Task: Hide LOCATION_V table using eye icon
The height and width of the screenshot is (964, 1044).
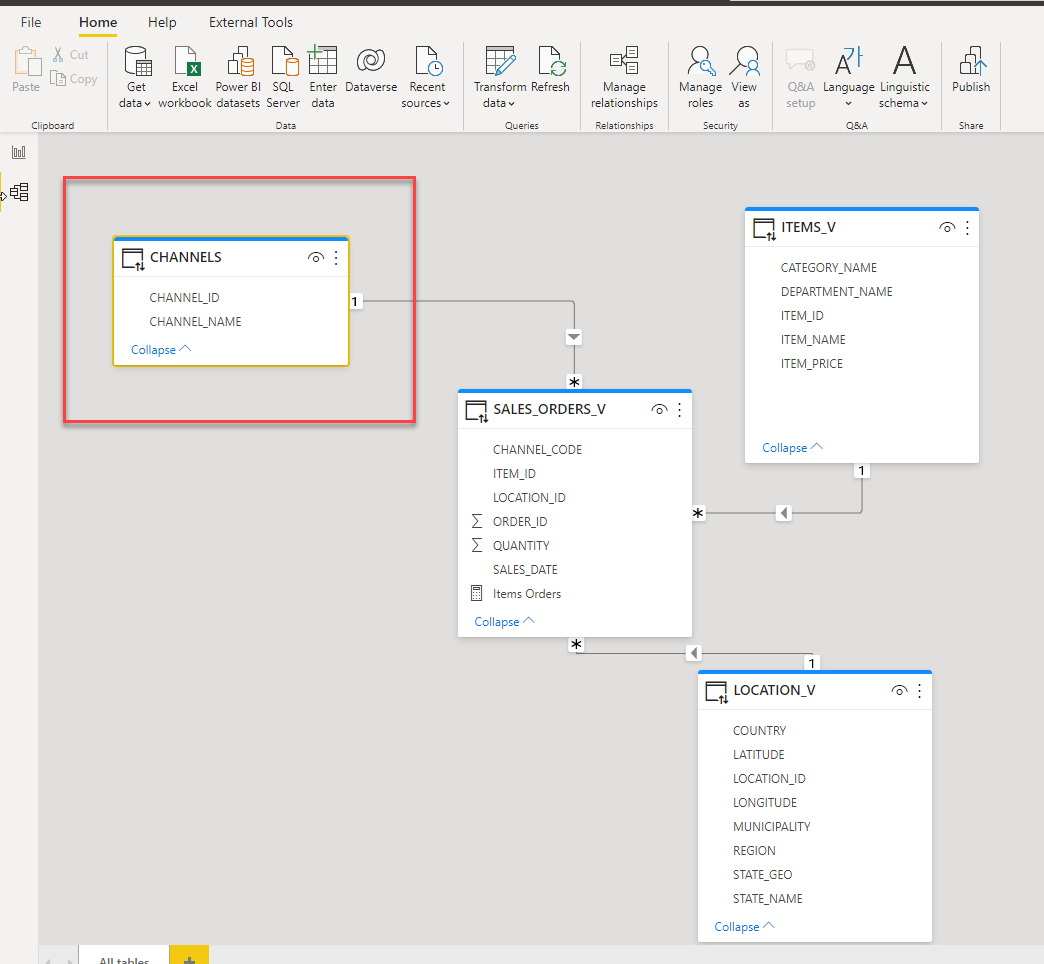Action: click(899, 691)
